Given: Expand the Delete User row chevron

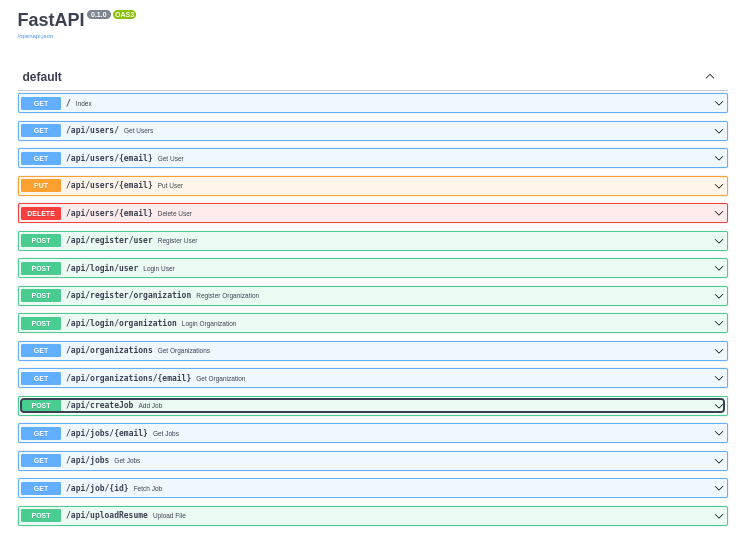Looking at the screenshot, I should (x=719, y=213).
